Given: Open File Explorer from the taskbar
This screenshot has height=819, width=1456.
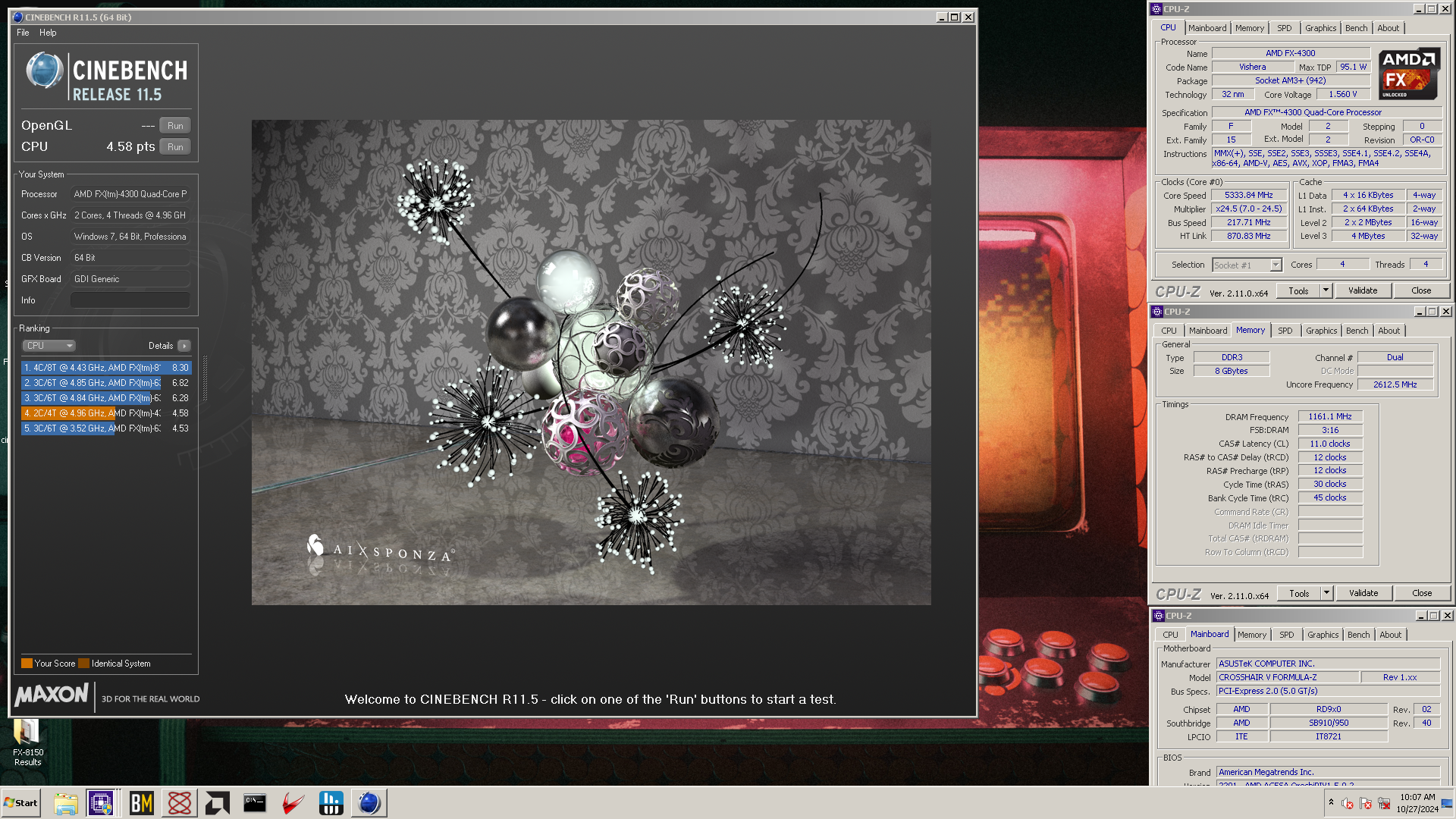Looking at the screenshot, I should (x=66, y=803).
